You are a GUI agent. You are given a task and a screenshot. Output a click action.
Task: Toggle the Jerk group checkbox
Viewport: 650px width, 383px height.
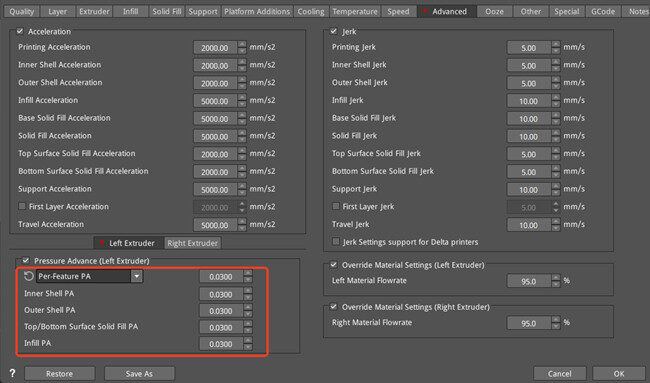(x=334, y=32)
